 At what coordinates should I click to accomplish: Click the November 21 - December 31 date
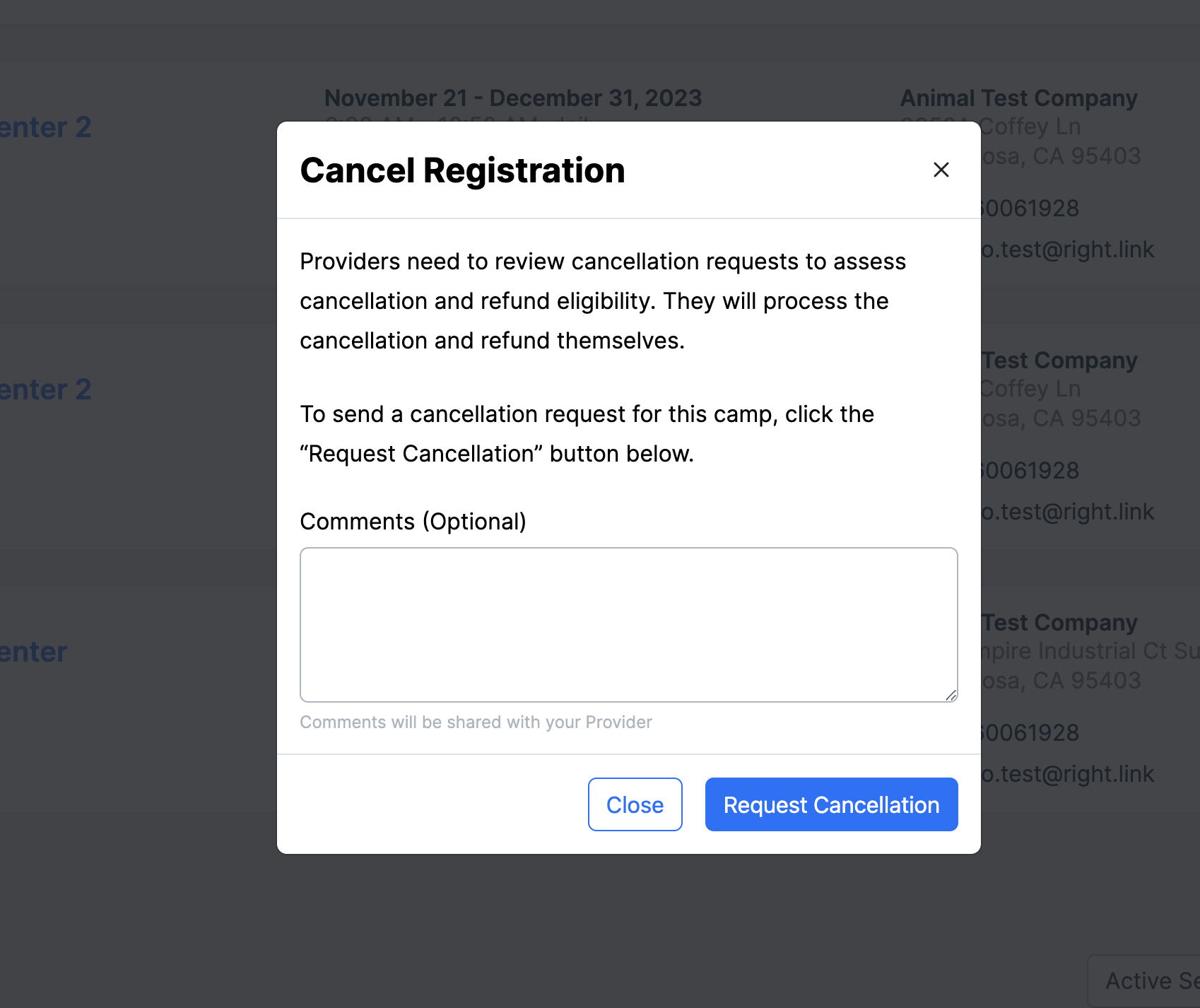tap(513, 98)
